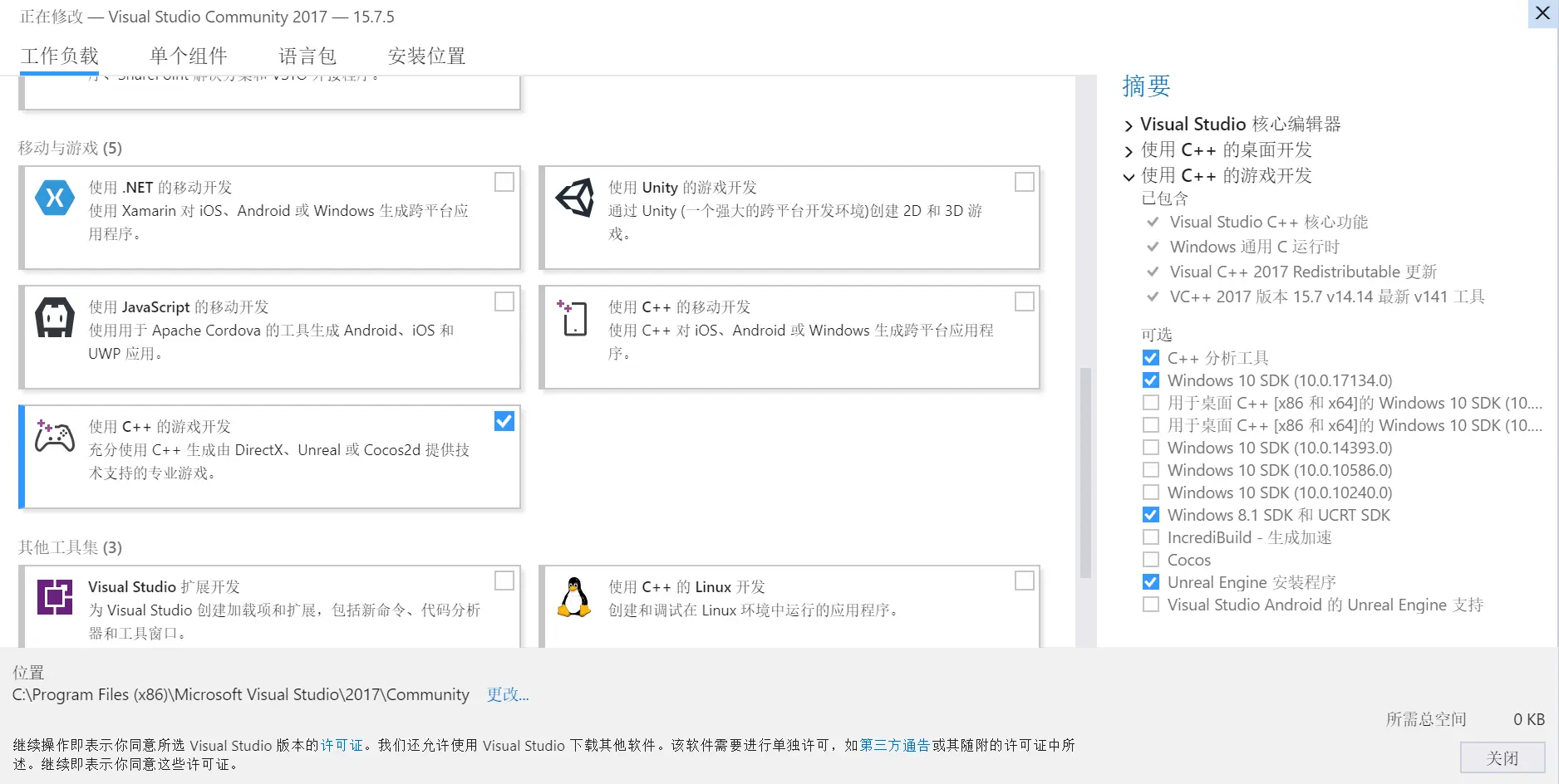Check Windows 10 SDK (10.0.14393.0)
This screenshot has height=784, width=1559.
point(1151,448)
